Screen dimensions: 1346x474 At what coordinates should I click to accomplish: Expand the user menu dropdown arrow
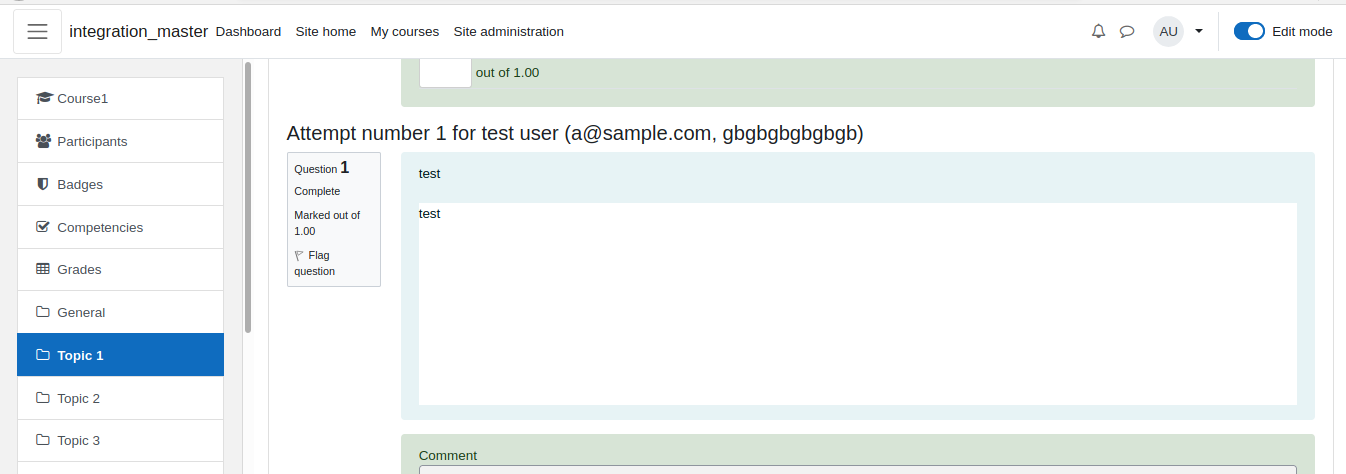point(1198,31)
